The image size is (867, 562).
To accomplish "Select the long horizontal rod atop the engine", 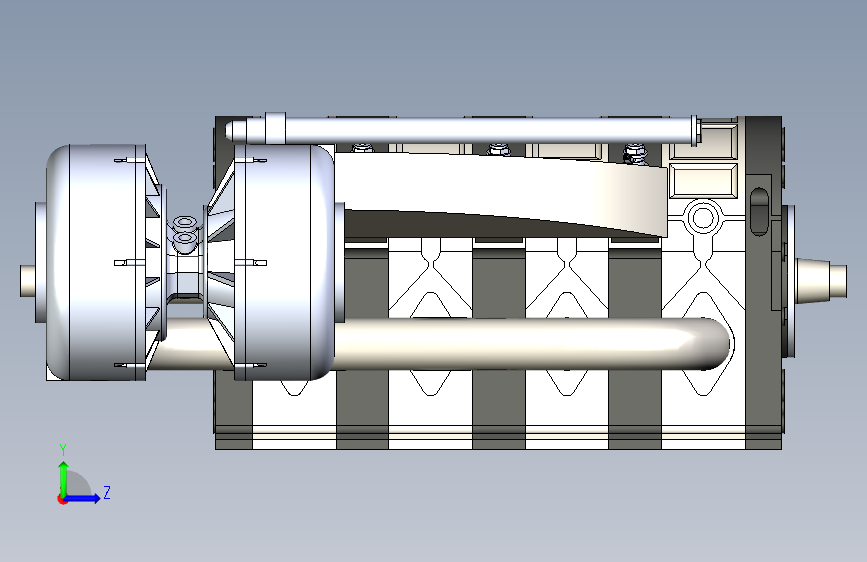I will click(x=462, y=131).
